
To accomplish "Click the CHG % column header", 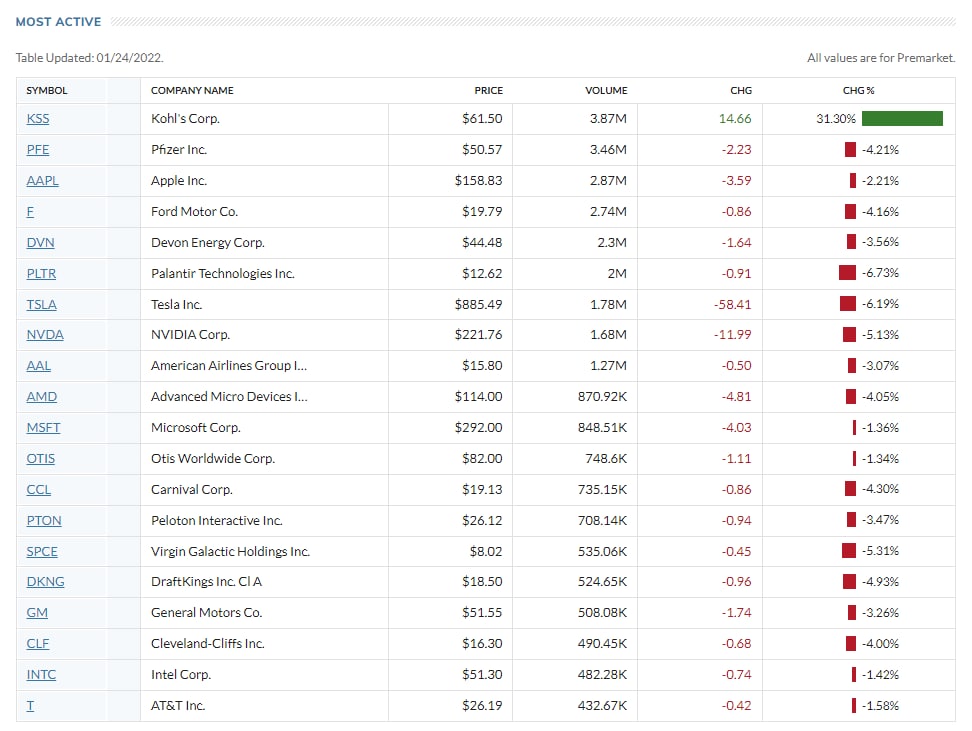I will 859,91.
